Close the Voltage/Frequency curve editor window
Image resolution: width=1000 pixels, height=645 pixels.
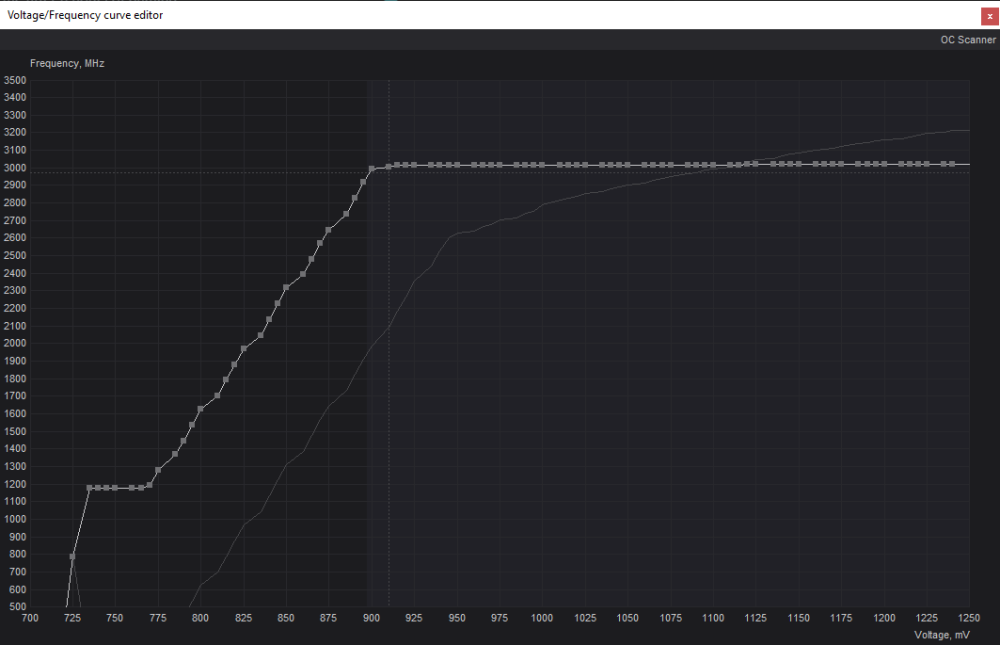click(x=989, y=16)
